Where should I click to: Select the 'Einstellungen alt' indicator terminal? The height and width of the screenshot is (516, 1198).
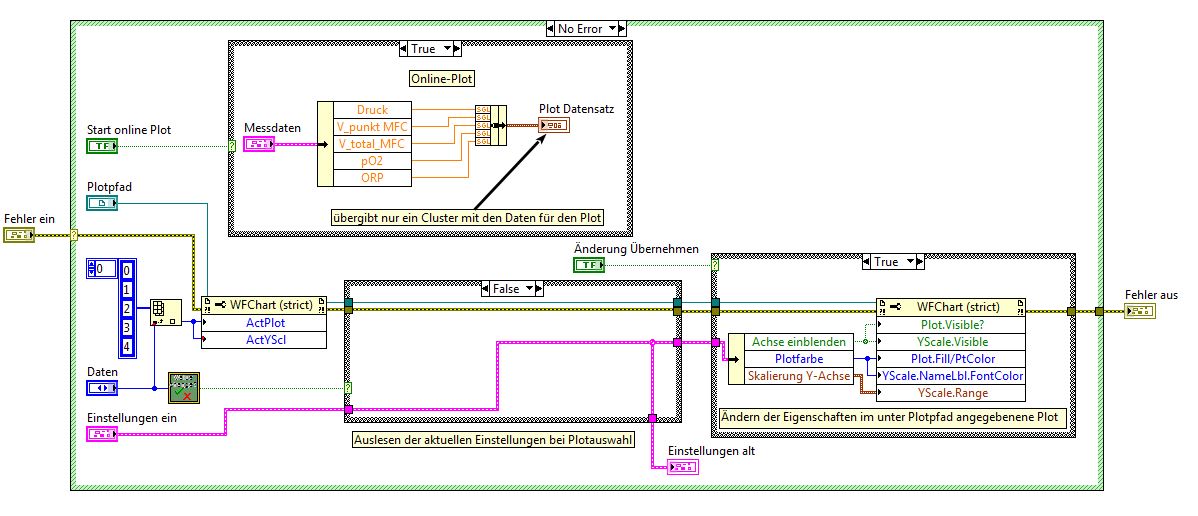coord(682,467)
